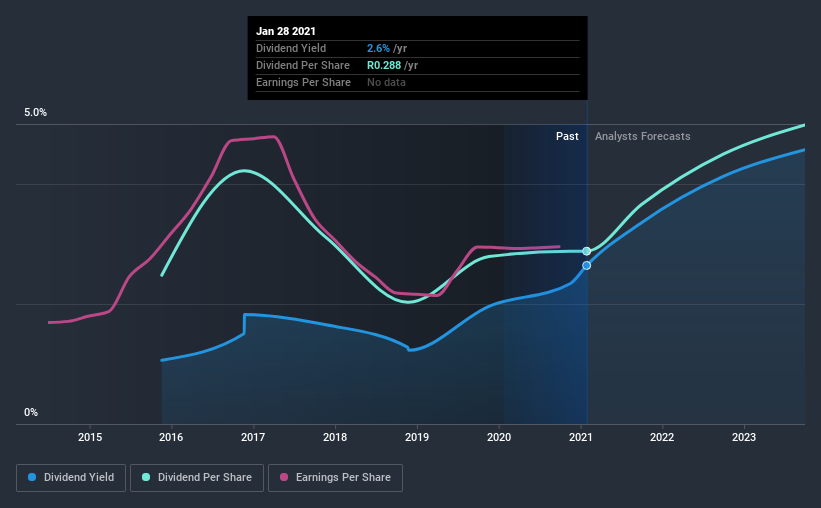Click the 0% y-axis label
This screenshot has height=508, width=821.
(x=31, y=413)
